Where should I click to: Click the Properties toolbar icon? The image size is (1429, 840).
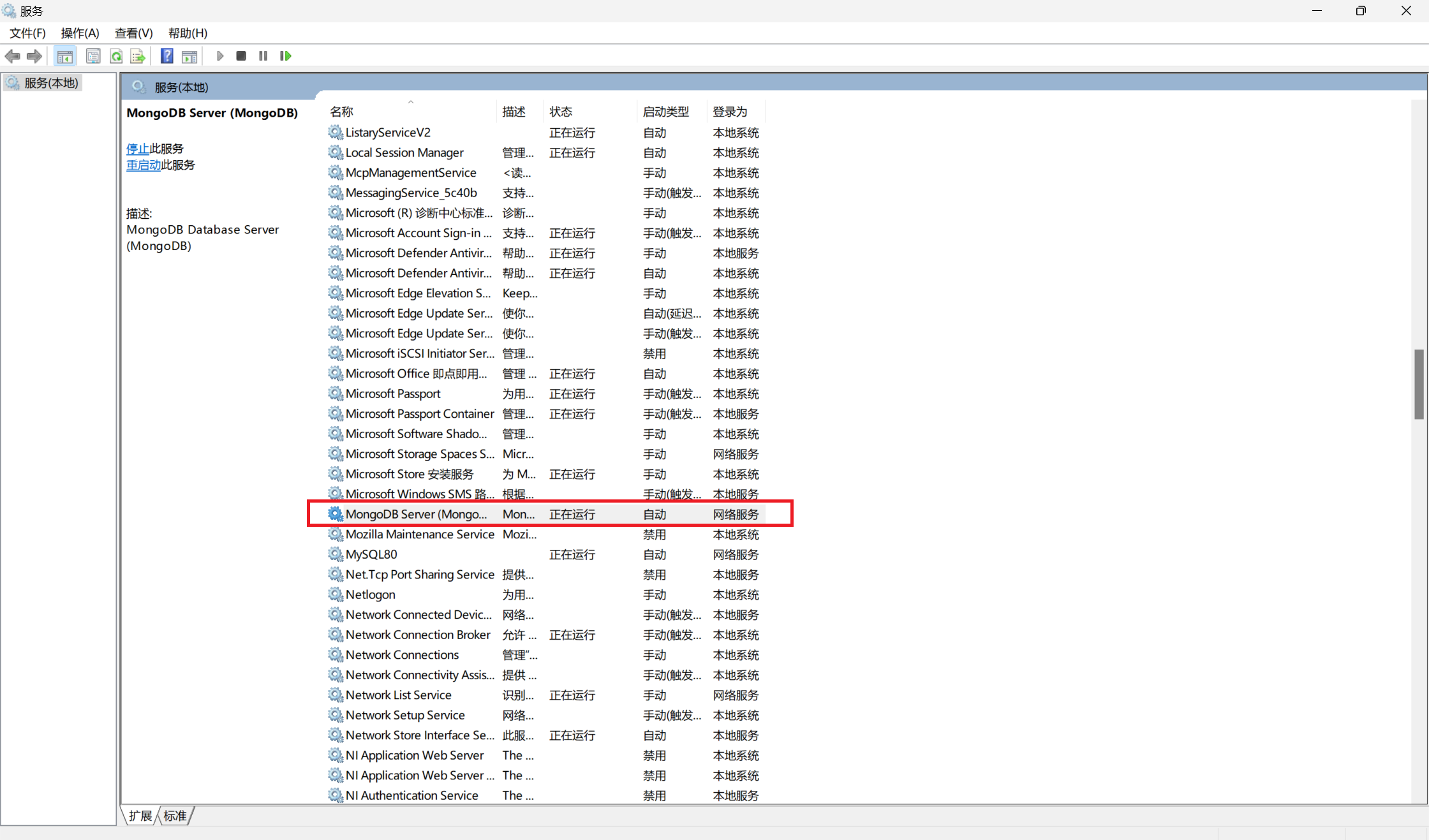click(x=93, y=56)
